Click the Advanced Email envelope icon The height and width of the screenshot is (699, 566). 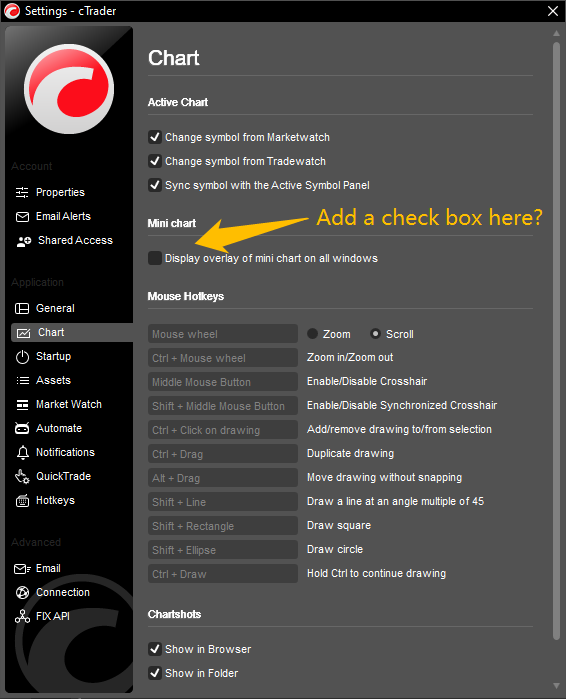[x=22, y=569]
